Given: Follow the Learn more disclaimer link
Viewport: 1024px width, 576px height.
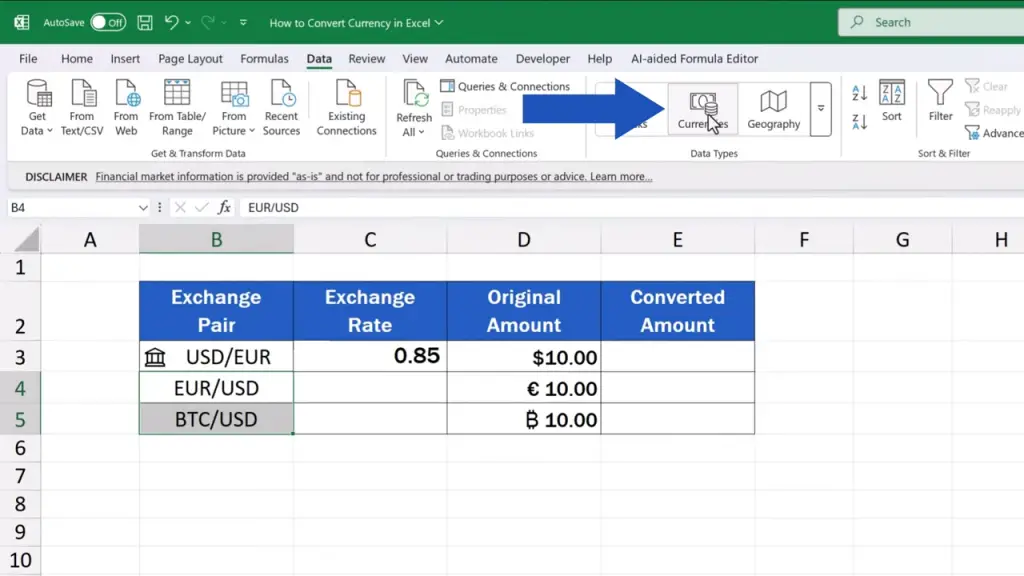Looking at the screenshot, I should 621,177.
